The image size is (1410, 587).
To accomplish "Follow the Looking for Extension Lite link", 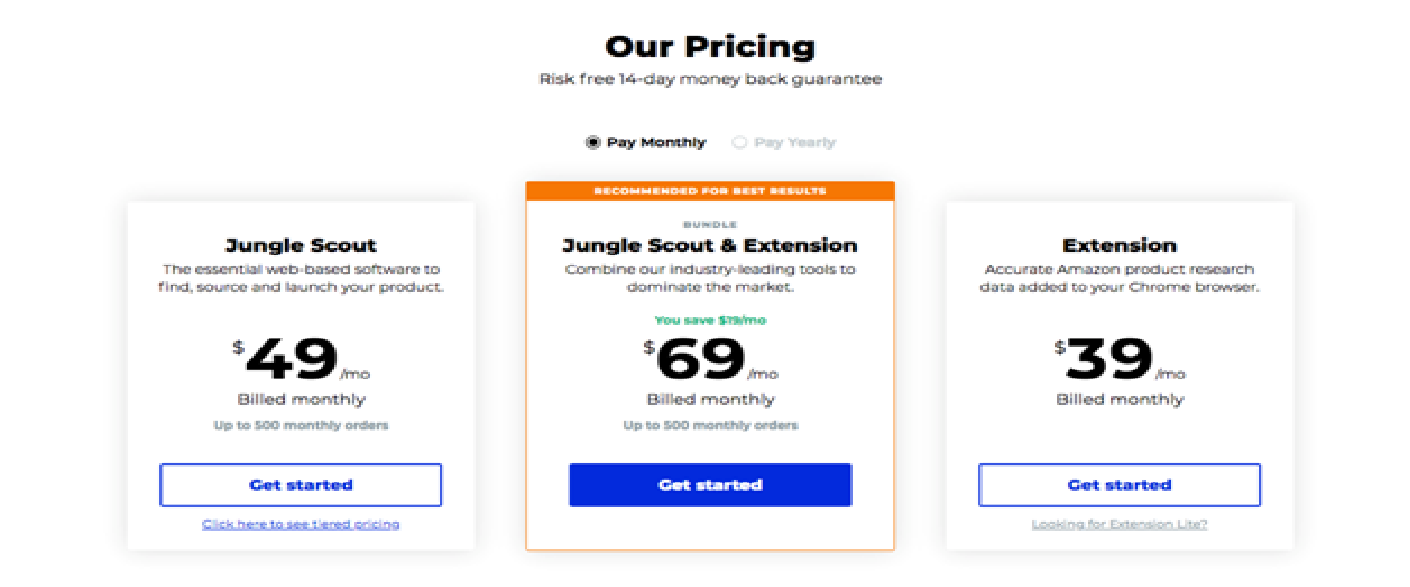I will (1119, 524).
